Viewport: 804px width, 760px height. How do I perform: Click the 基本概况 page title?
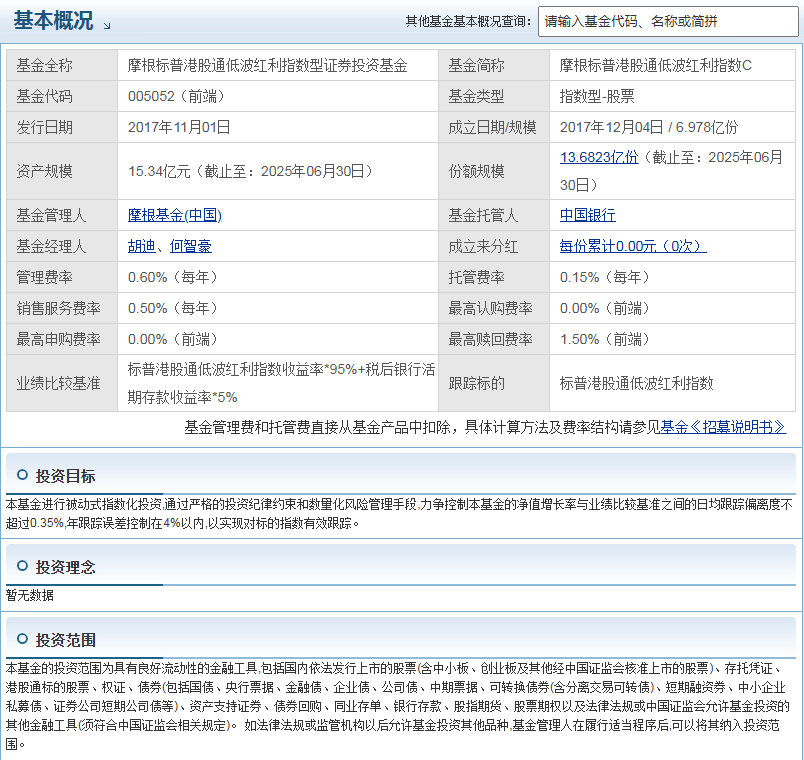pos(53,21)
